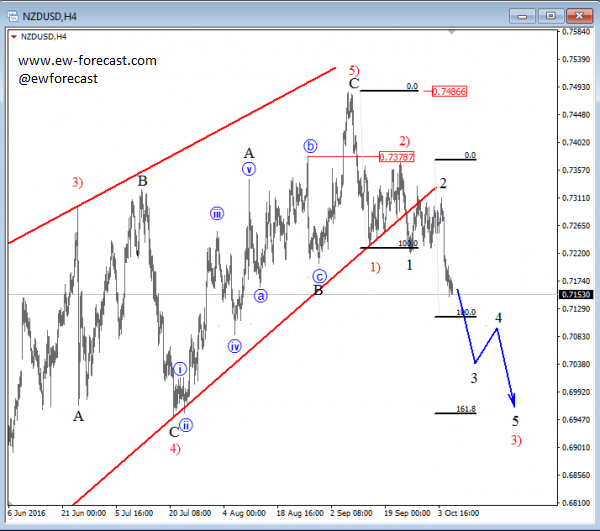Click the blue projection arrow head
The width and height of the screenshot is (600, 531).
(x=512, y=401)
